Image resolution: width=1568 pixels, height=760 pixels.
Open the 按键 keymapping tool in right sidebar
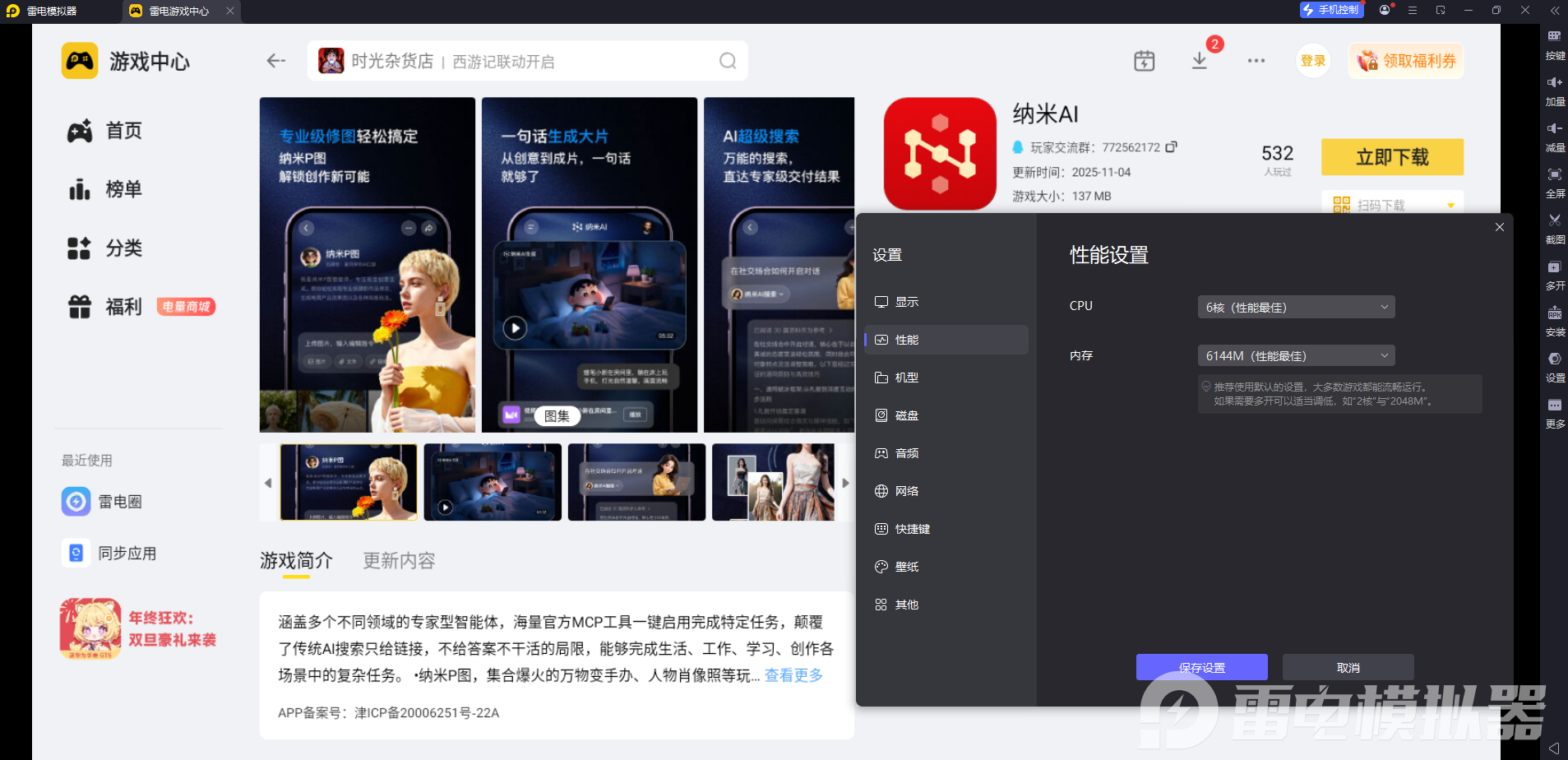pos(1555,44)
